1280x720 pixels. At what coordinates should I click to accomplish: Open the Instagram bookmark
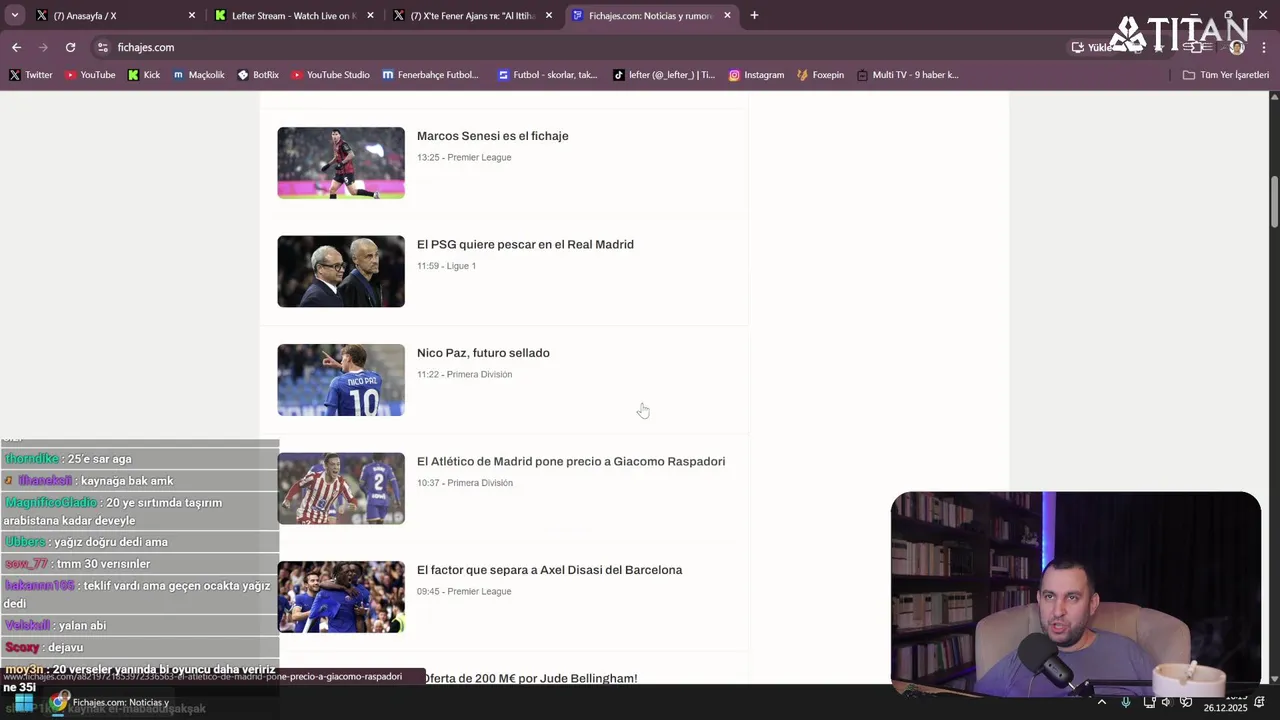tap(756, 75)
